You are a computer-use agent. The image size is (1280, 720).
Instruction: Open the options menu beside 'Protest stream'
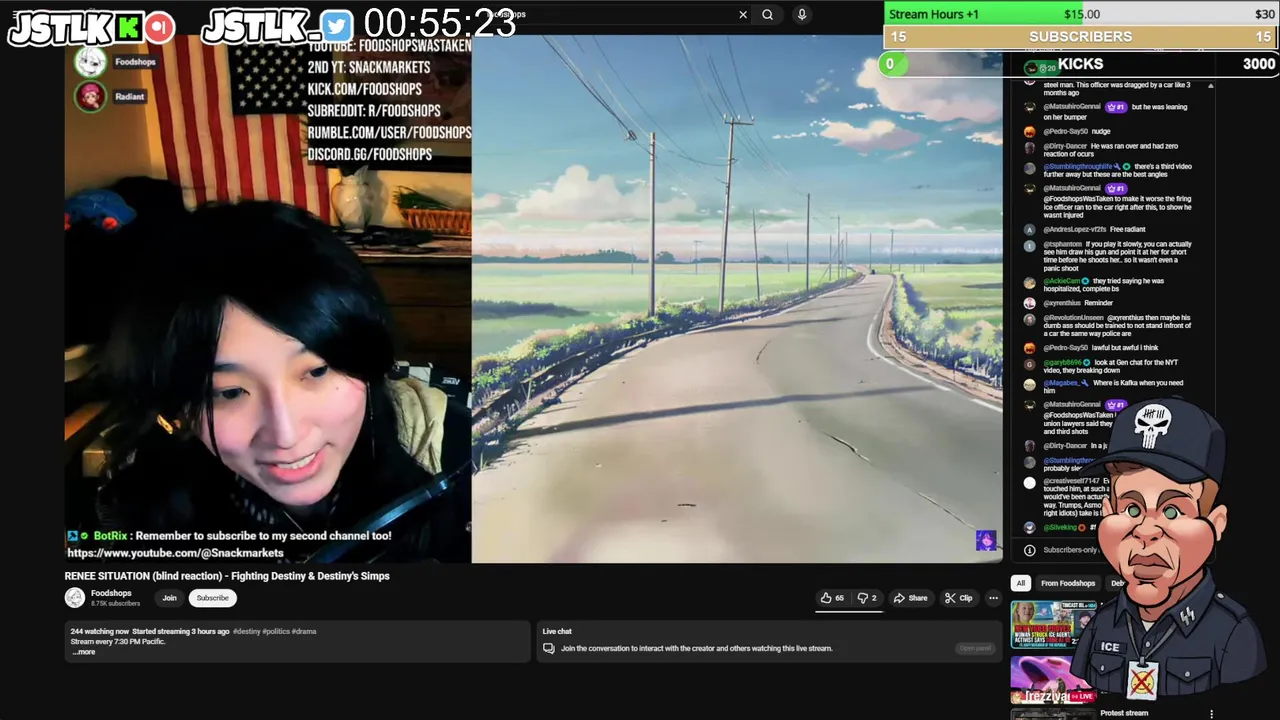click(x=1211, y=714)
